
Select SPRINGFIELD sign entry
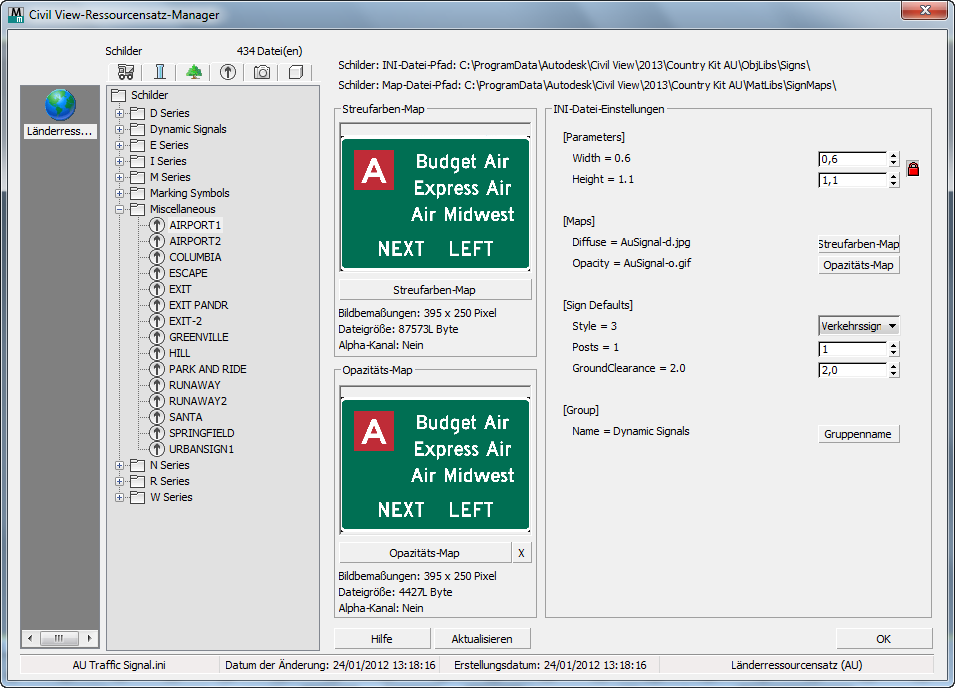tap(202, 433)
